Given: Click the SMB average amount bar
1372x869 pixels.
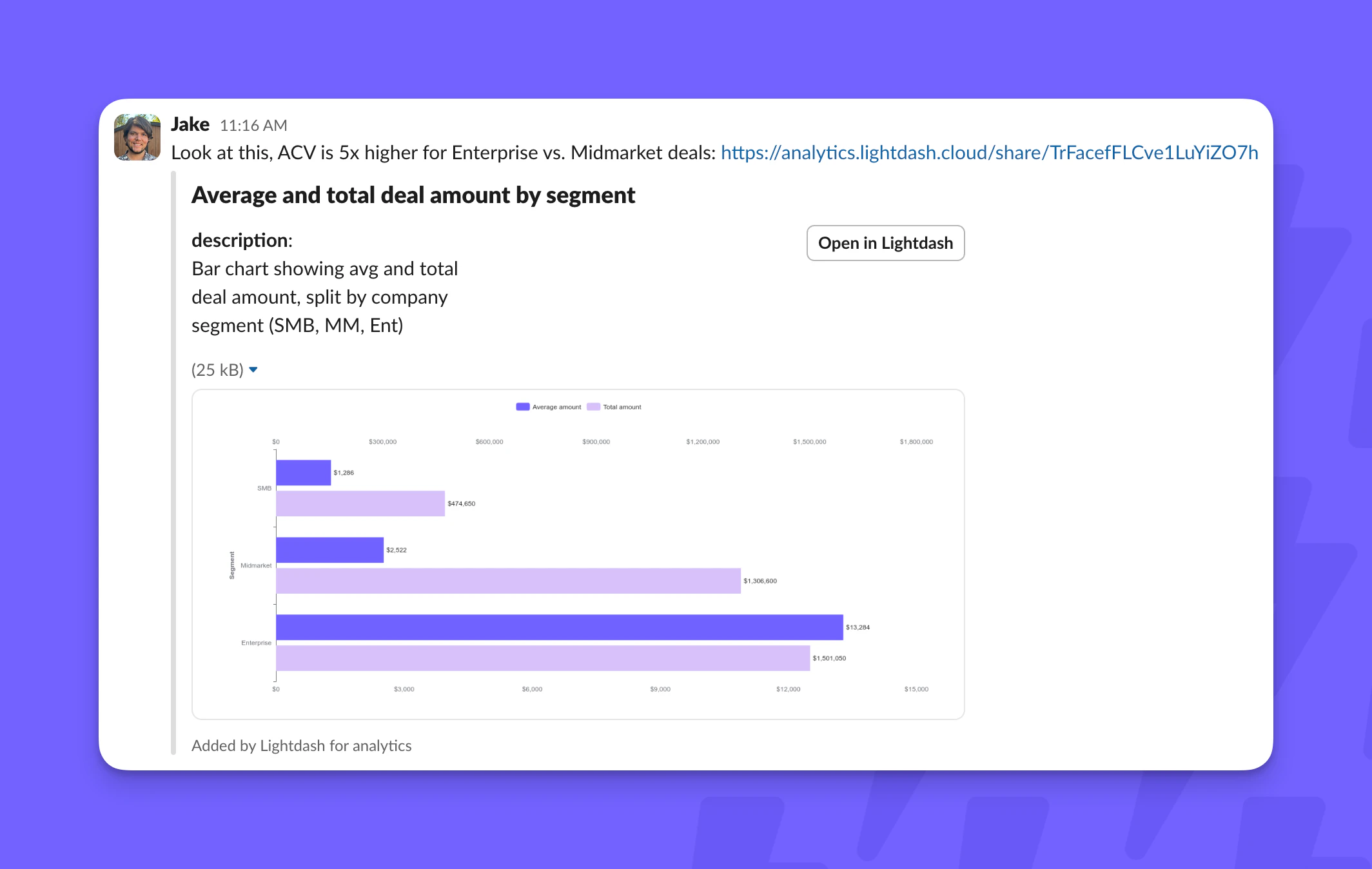Looking at the screenshot, I should click(x=303, y=473).
